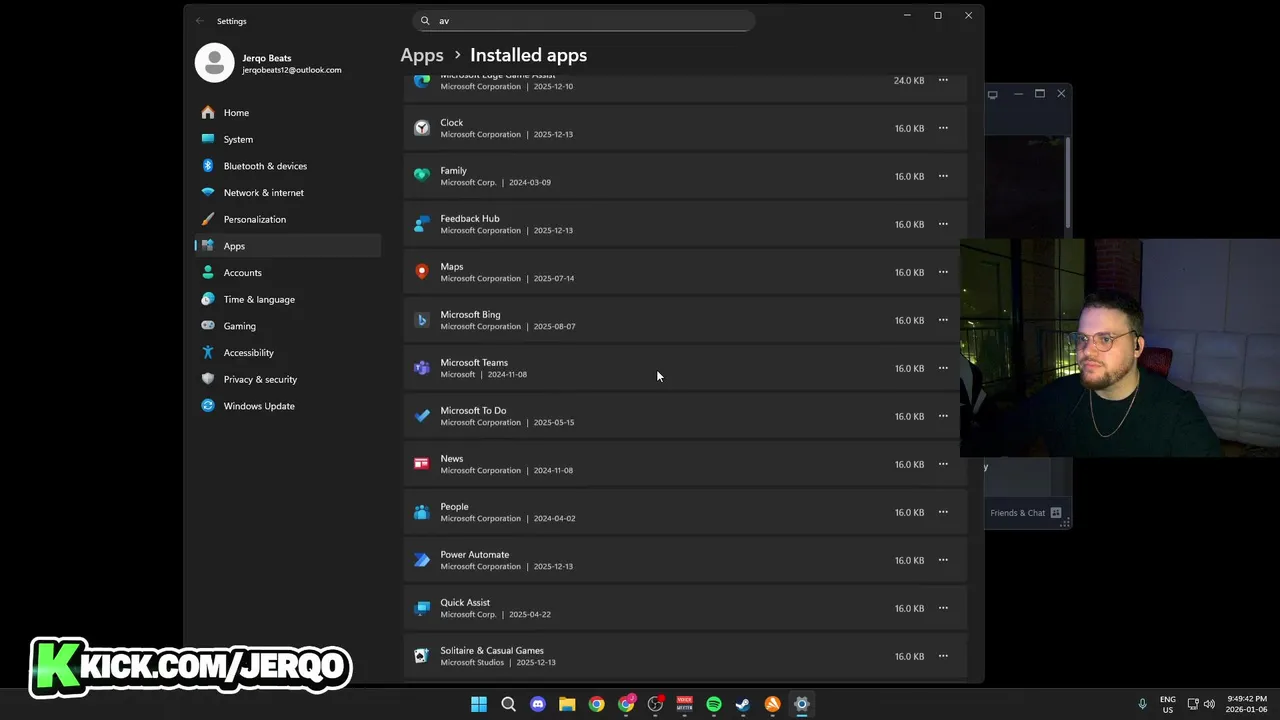
Task: Click the News app icon
Action: click(x=422, y=464)
